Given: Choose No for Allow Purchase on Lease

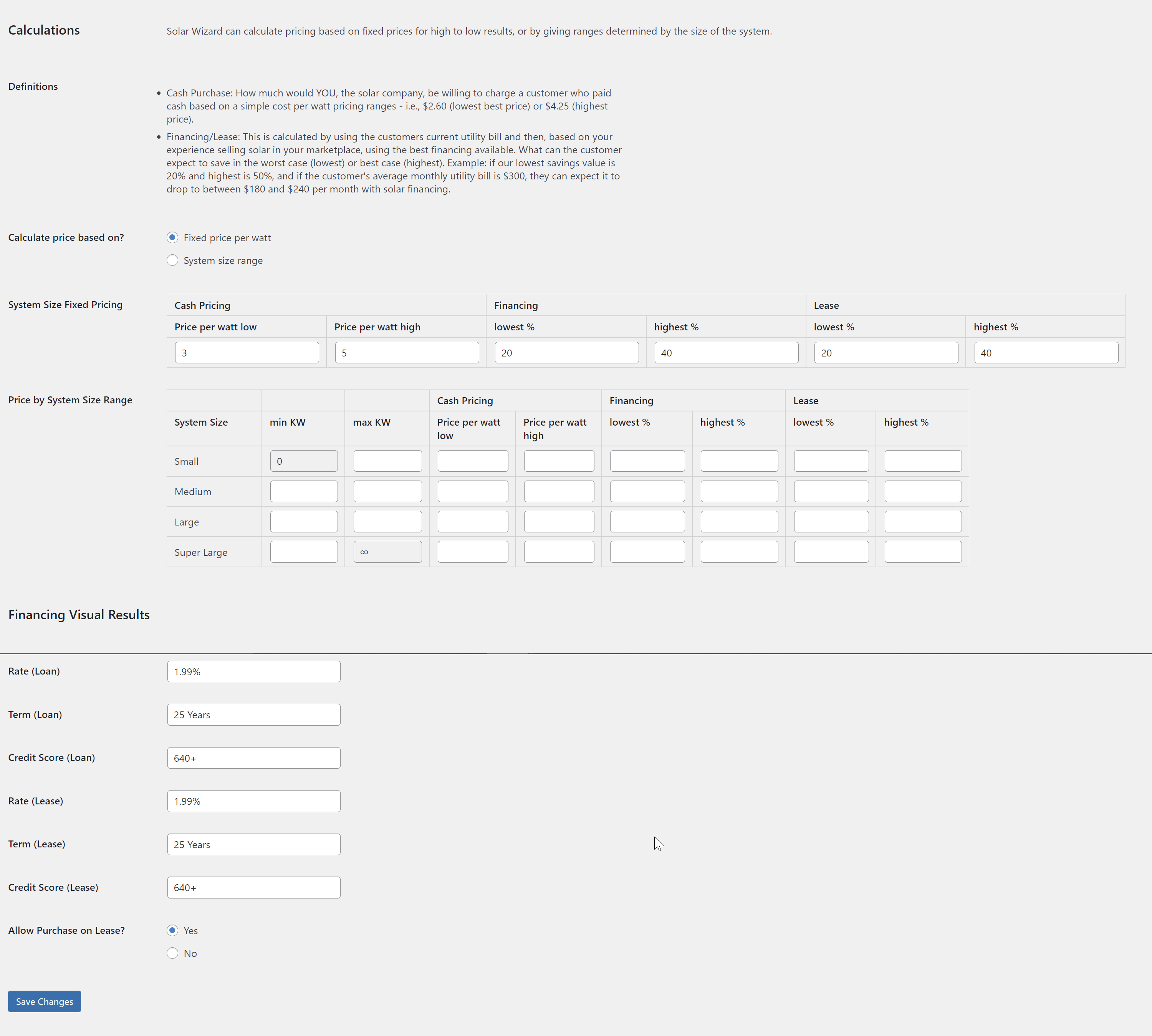Looking at the screenshot, I should tap(172, 953).
